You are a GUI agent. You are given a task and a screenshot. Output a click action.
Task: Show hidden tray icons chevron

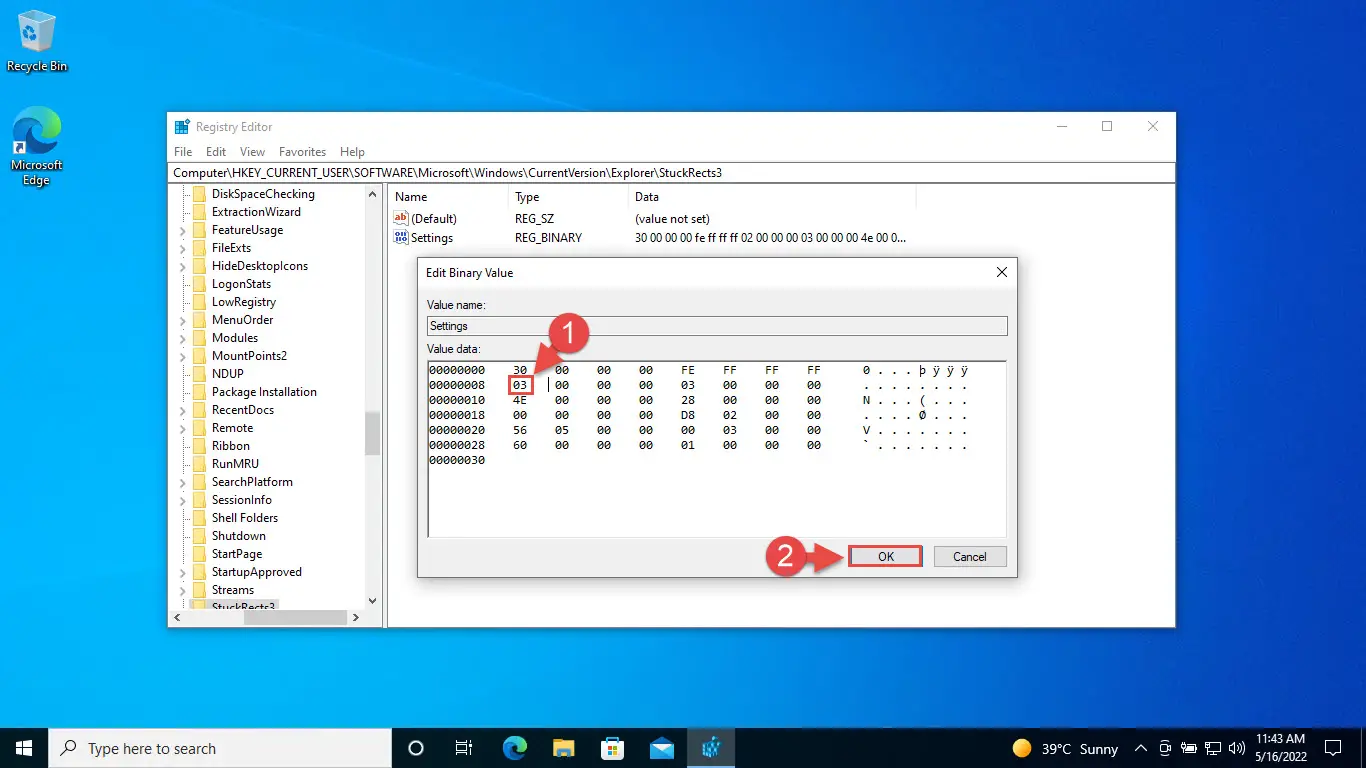(1140, 748)
